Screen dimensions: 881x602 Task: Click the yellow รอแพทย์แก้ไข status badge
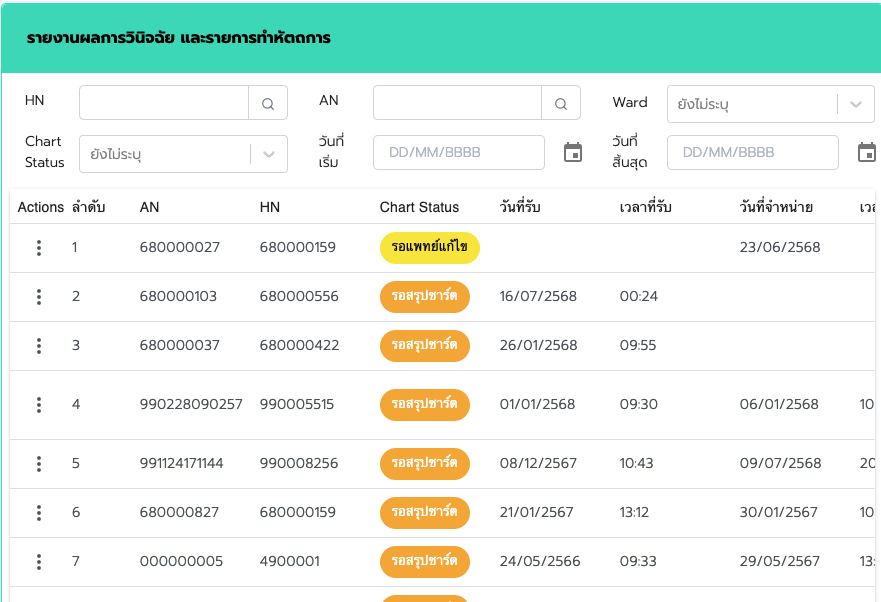[430, 247]
